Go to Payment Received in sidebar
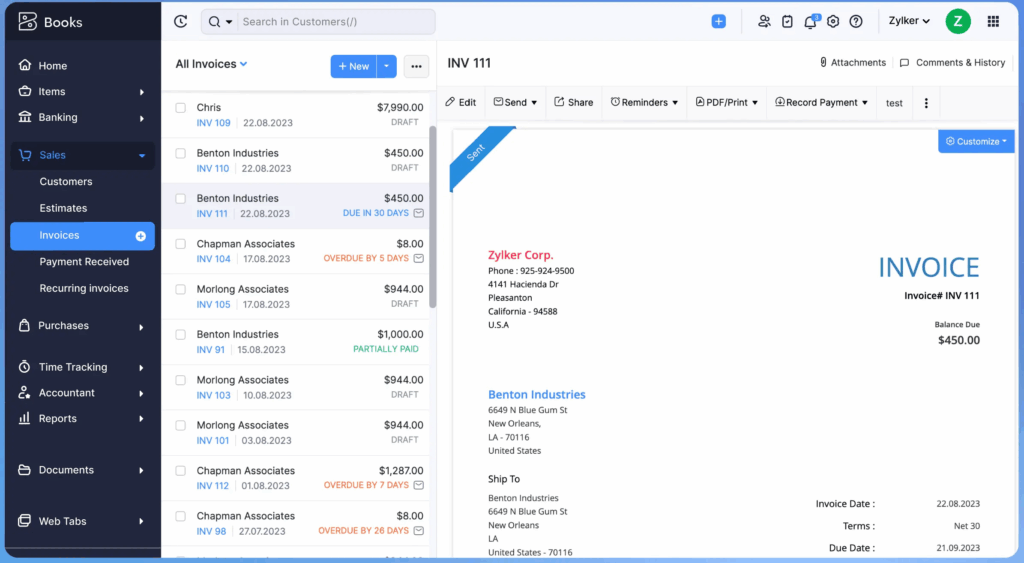The height and width of the screenshot is (563, 1024). 84,262
